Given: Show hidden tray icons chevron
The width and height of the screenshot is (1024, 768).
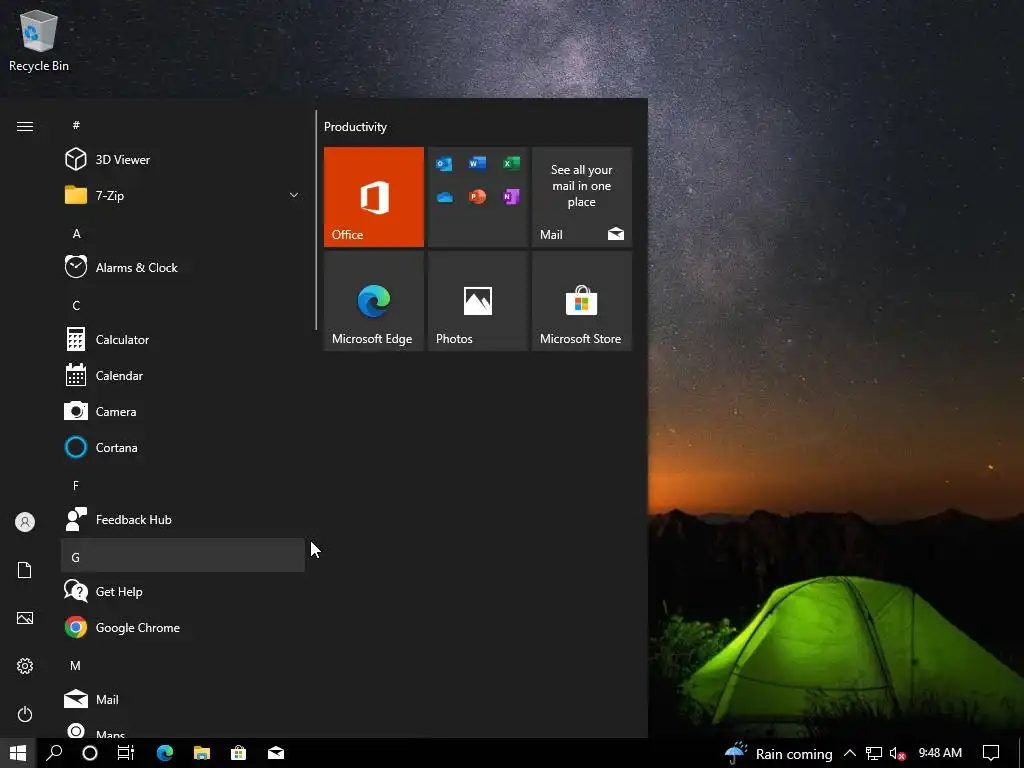Looking at the screenshot, I should (x=850, y=753).
